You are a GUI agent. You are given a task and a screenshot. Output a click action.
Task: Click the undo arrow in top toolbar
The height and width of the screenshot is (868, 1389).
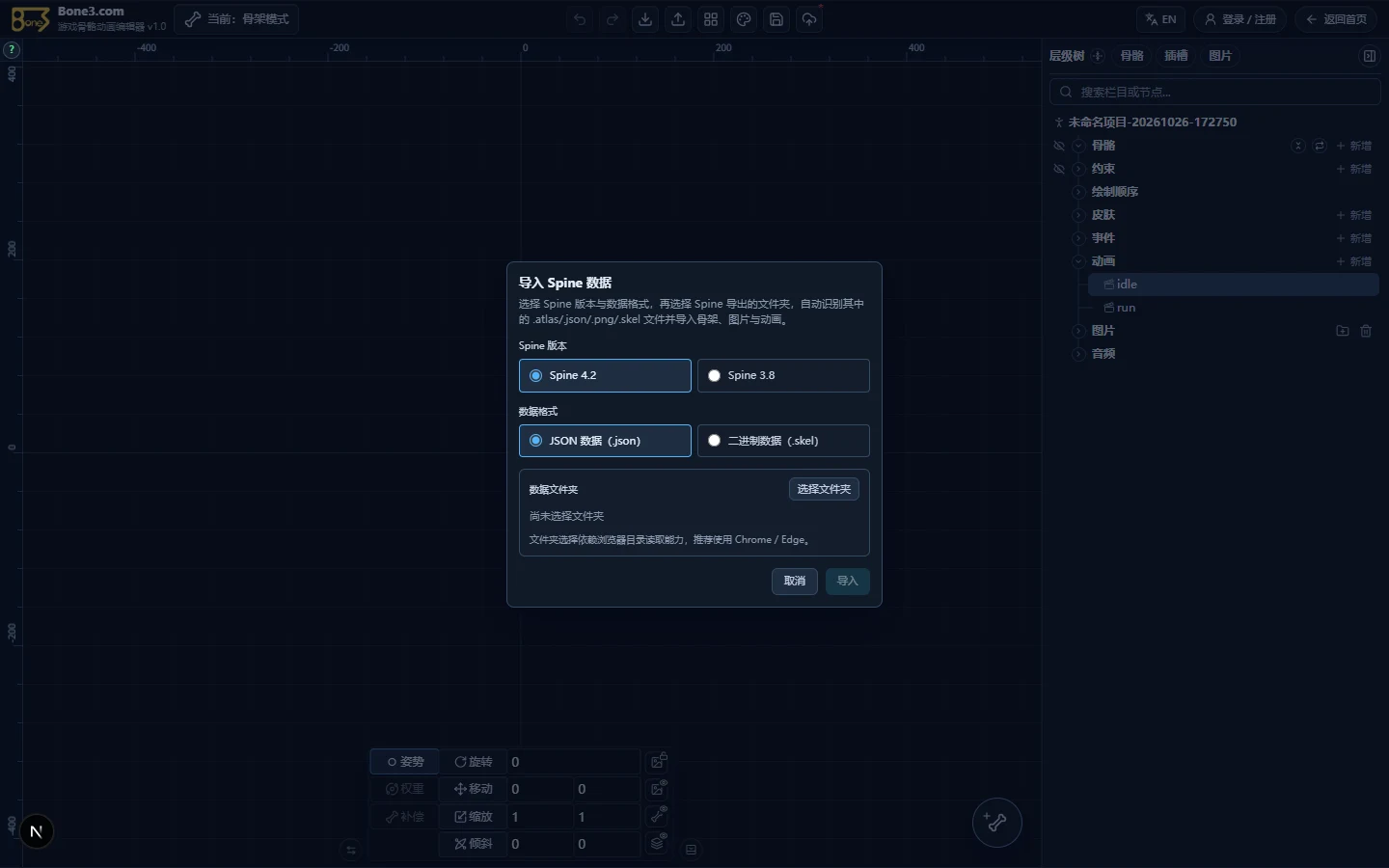tap(580, 19)
